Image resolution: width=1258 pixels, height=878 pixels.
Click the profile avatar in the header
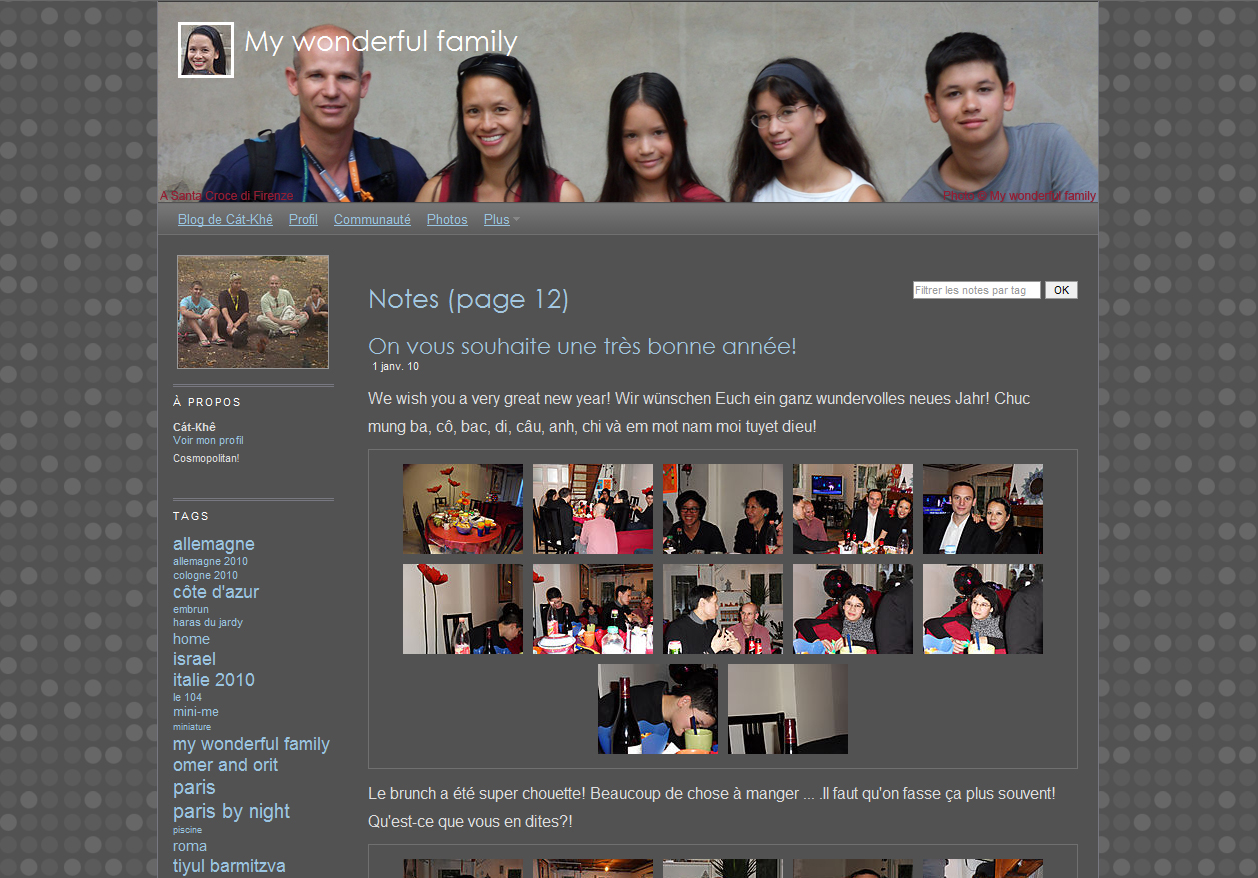point(206,50)
